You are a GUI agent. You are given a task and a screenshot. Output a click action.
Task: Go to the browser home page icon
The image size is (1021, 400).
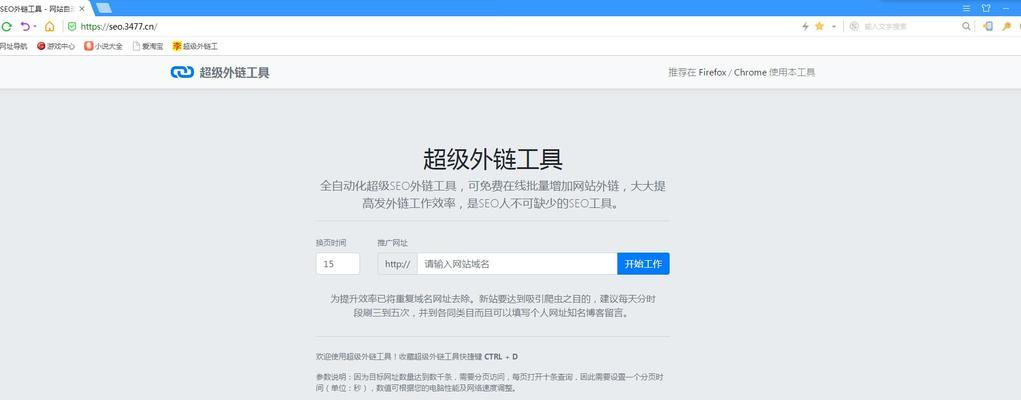click(49, 27)
